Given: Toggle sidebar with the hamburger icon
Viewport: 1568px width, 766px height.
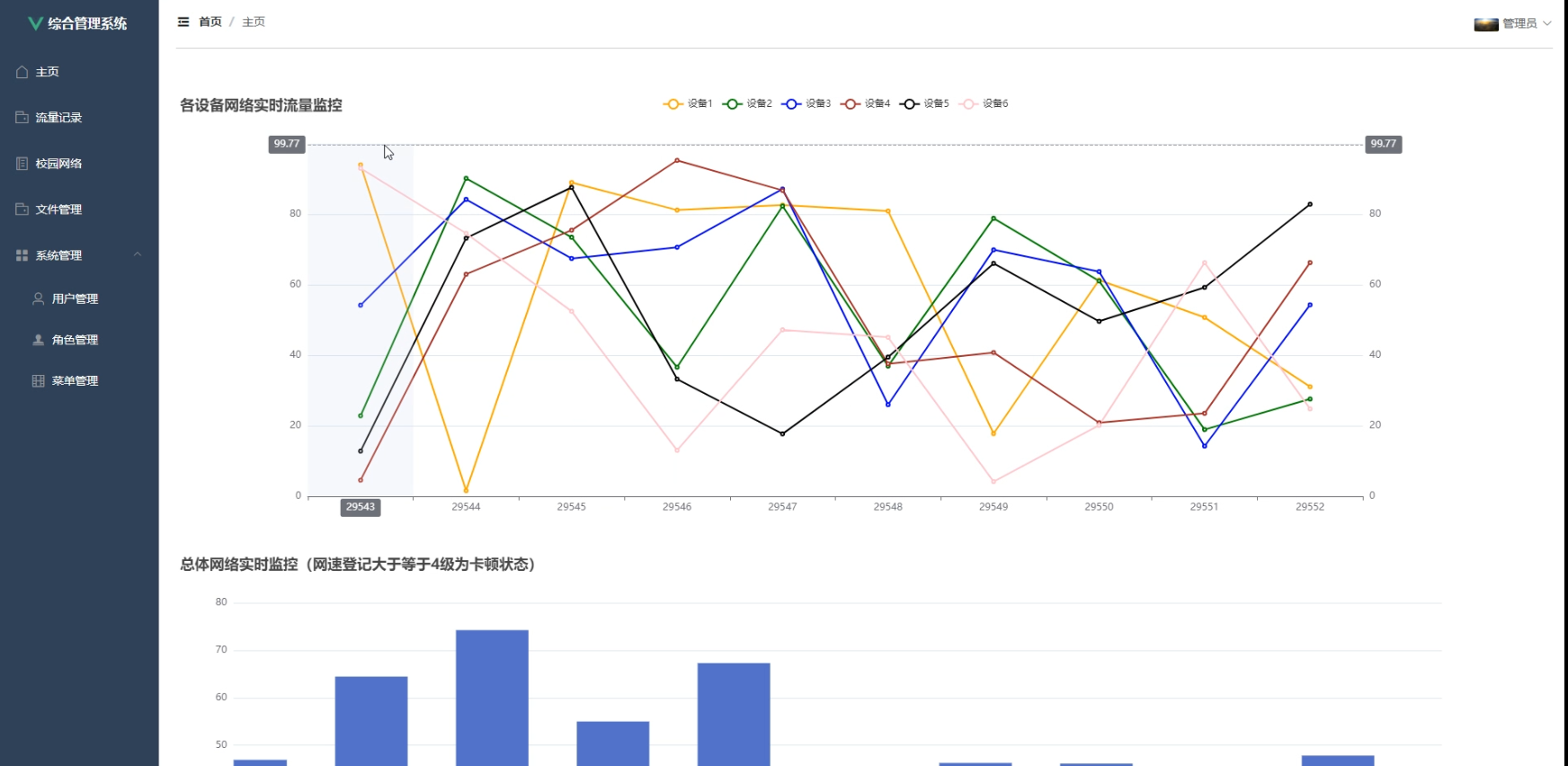Looking at the screenshot, I should click(183, 22).
